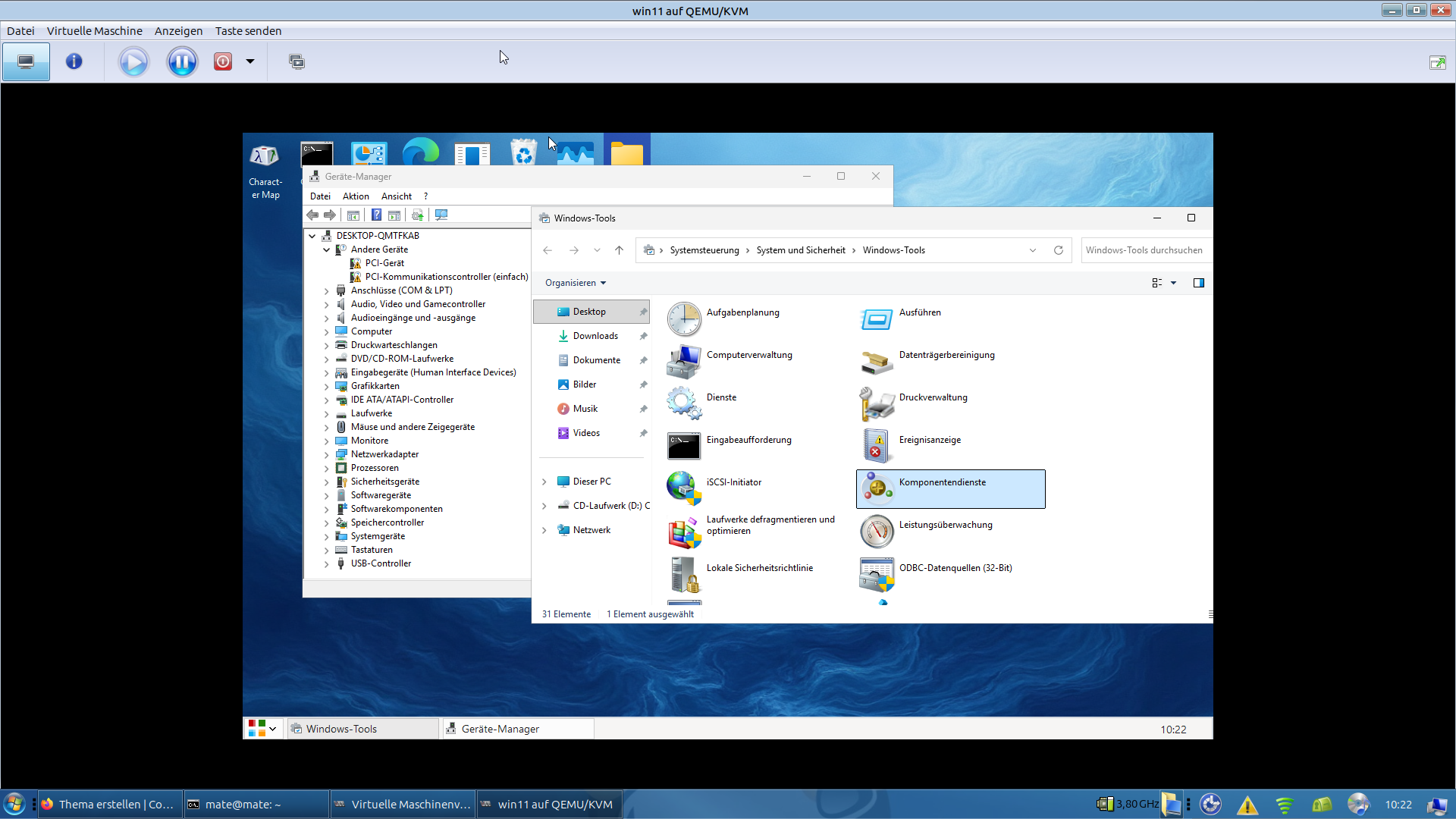The image size is (1456, 819).
Task: Click scan for hardware changes monitor icon
Action: (x=441, y=215)
